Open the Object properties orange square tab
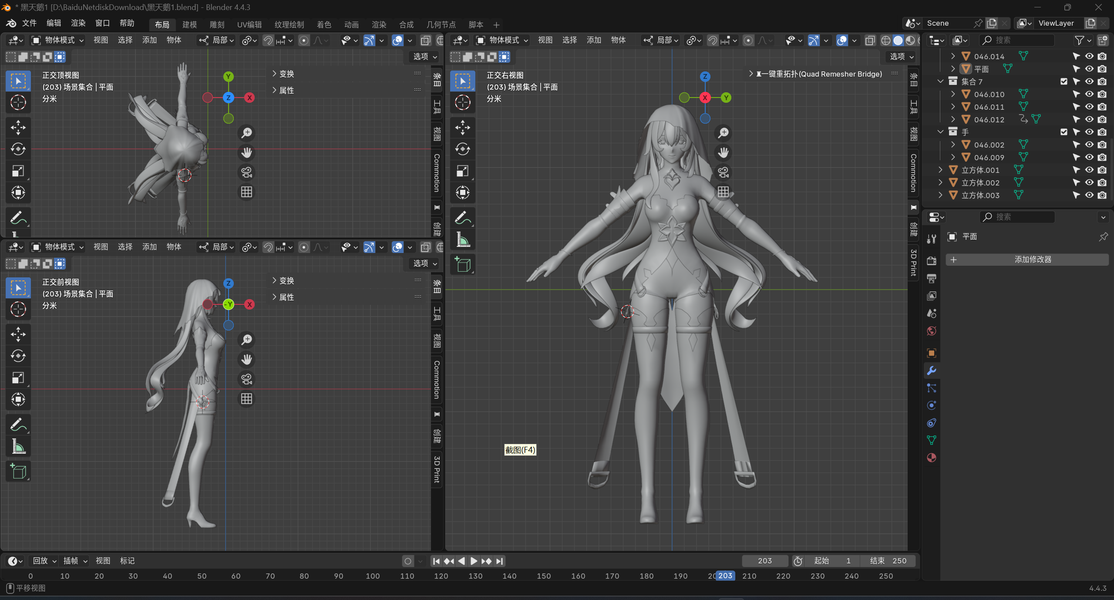 (931, 353)
